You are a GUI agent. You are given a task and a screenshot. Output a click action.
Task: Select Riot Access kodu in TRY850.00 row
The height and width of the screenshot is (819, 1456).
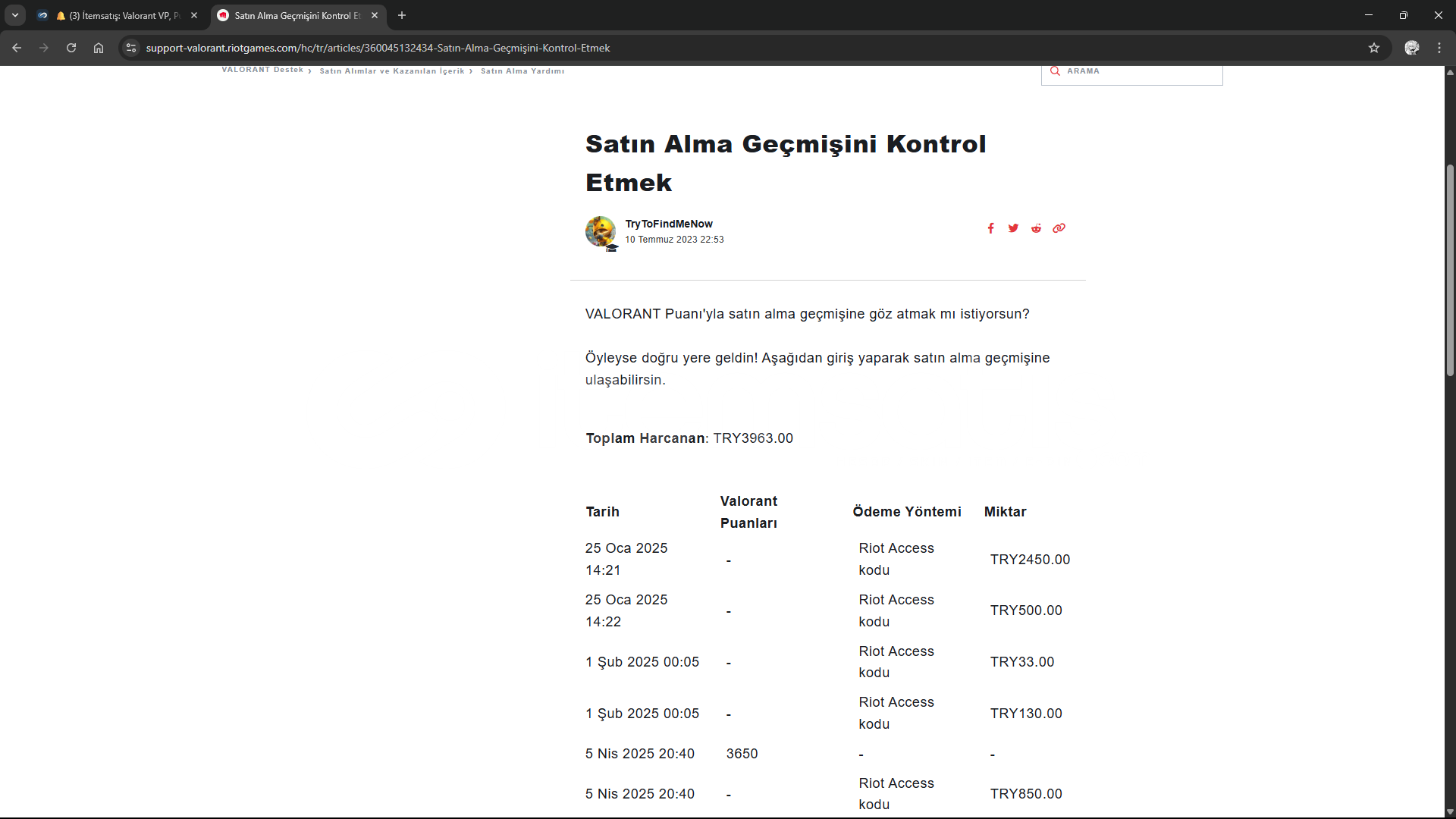click(x=896, y=794)
